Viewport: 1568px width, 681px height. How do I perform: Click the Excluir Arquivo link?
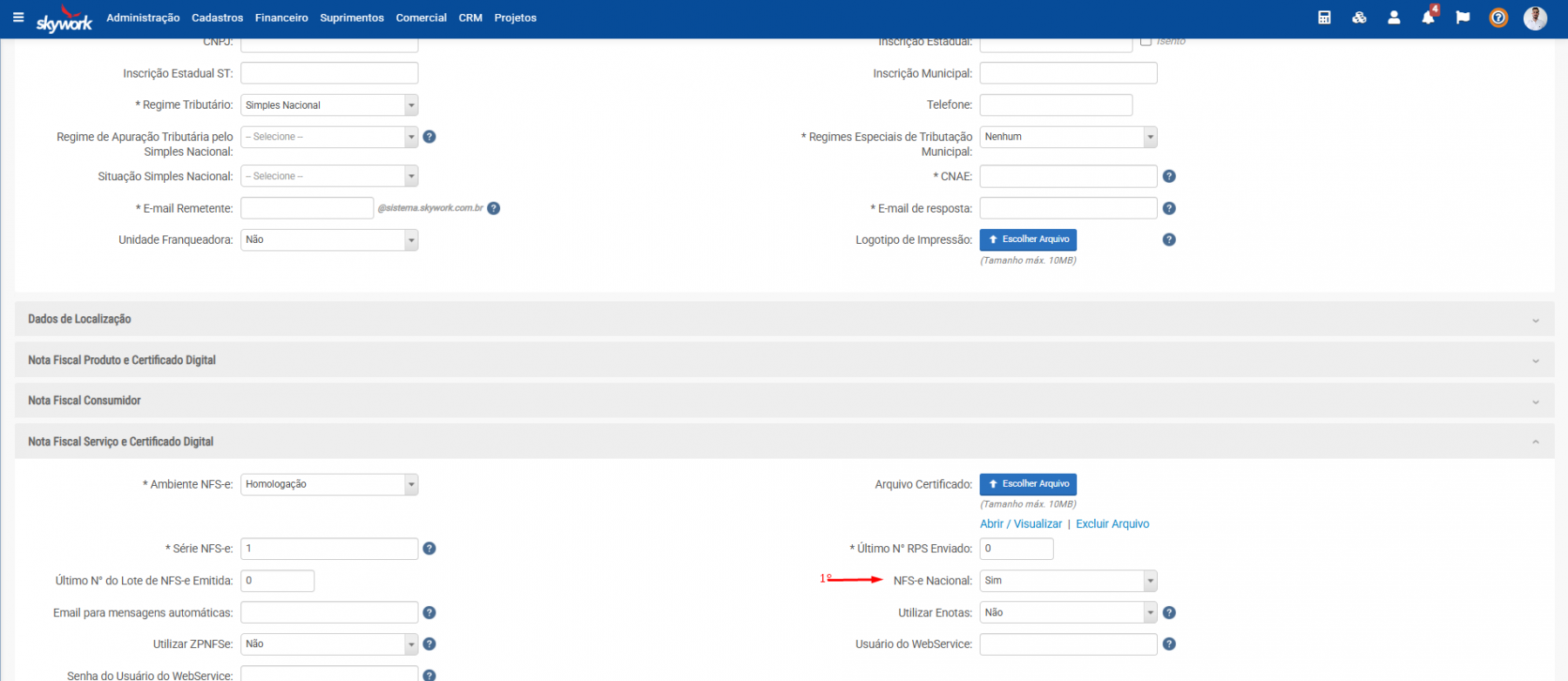[x=1112, y=524]
